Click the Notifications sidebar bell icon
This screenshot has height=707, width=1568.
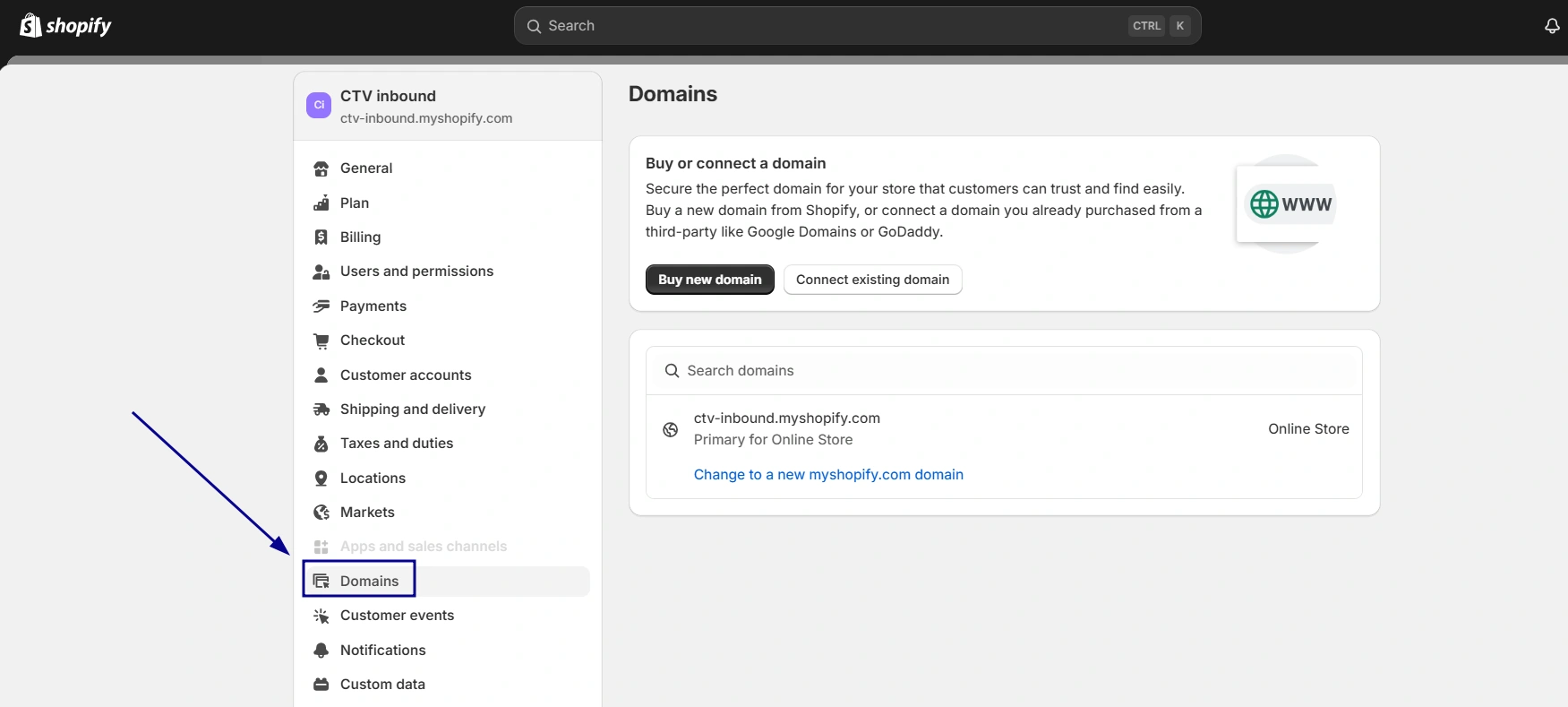click(321, 651)
